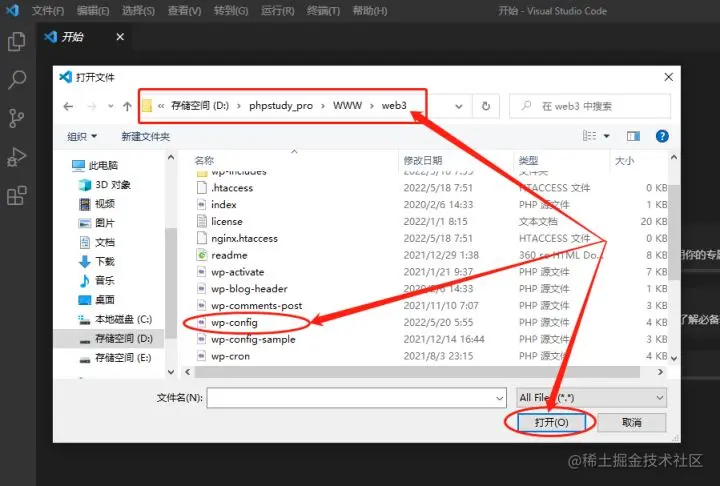This screenshot has width=720, height=486.
Task: Open the 查看(V) menu
Action: (184, 11)
